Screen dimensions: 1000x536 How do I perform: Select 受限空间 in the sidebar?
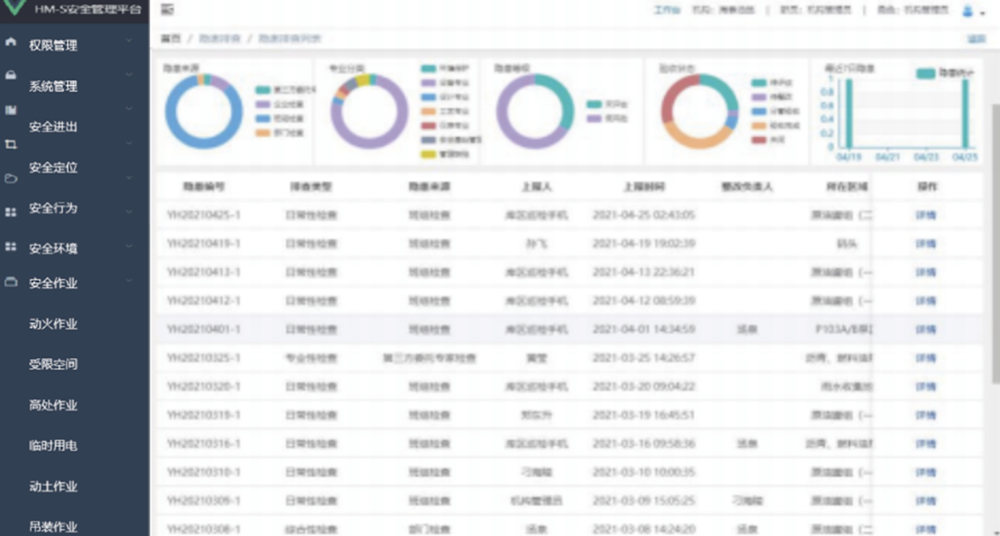tap(53, 365)
